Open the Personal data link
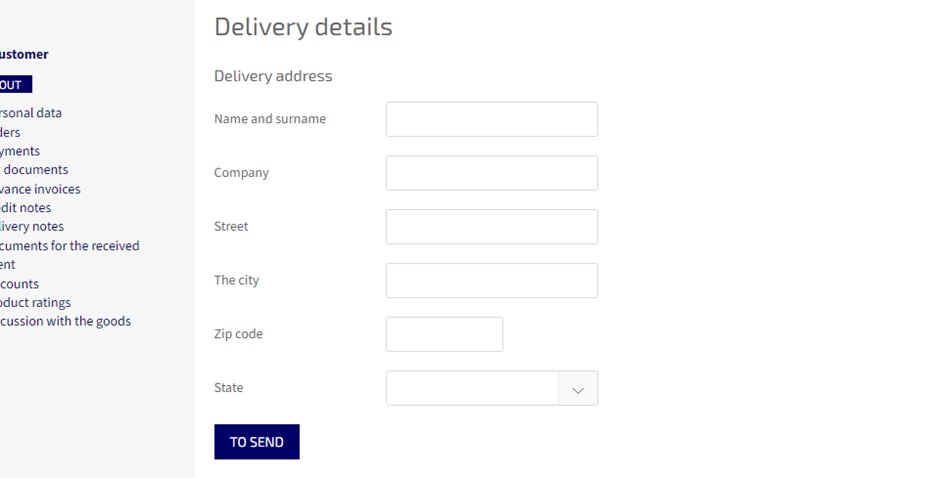940x478 pixels. pyautogui.click(x=31, y=113)
